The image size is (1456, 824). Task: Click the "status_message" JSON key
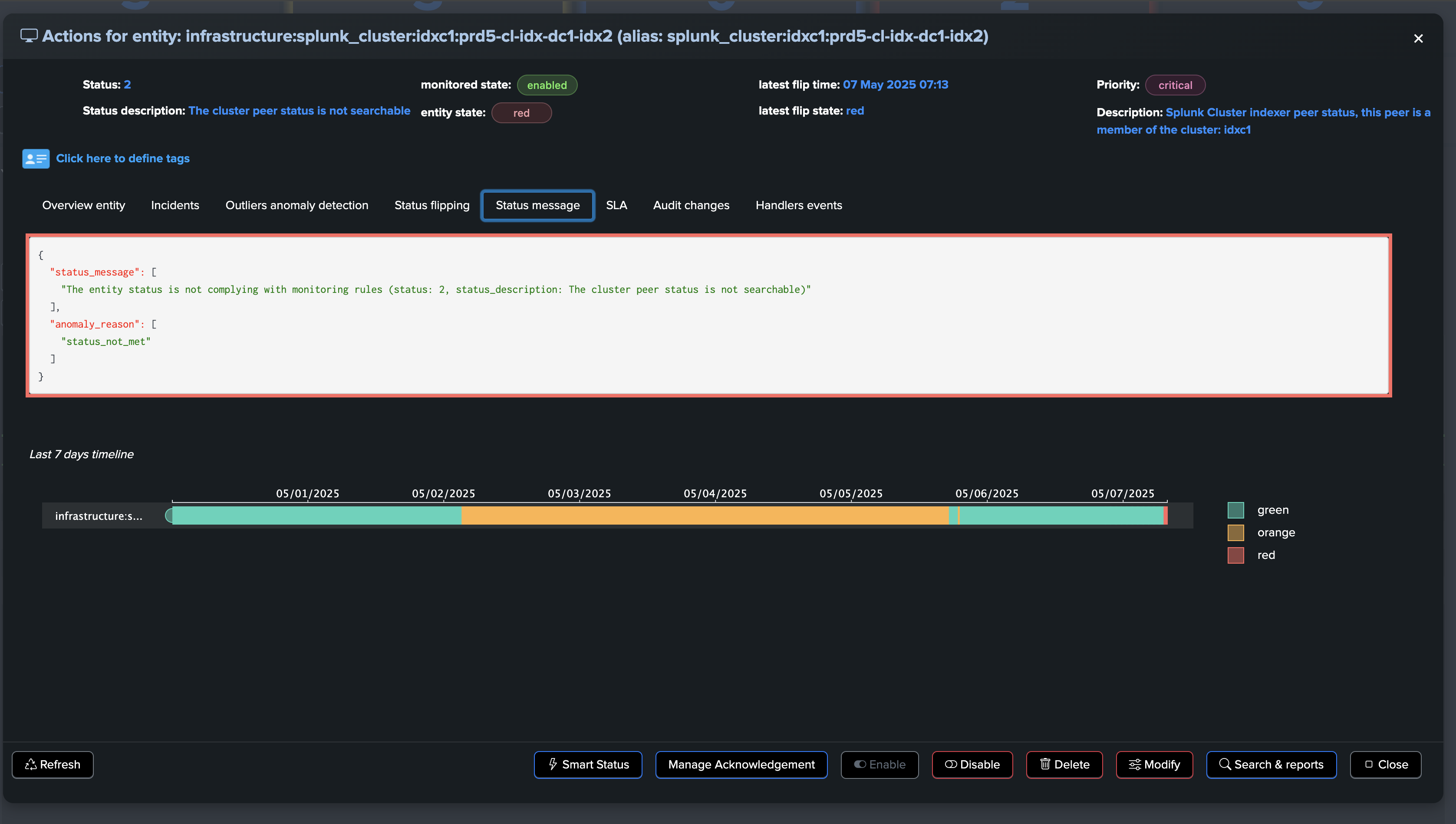tap(95, 272)
